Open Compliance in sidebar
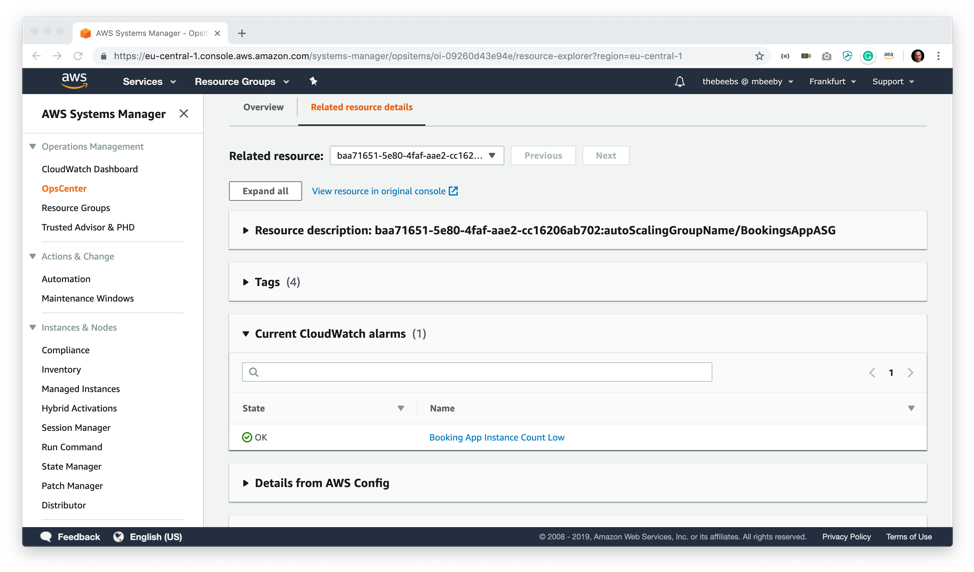Image resolution: width=974 pixels, height=572 pixels. point(65,350)
